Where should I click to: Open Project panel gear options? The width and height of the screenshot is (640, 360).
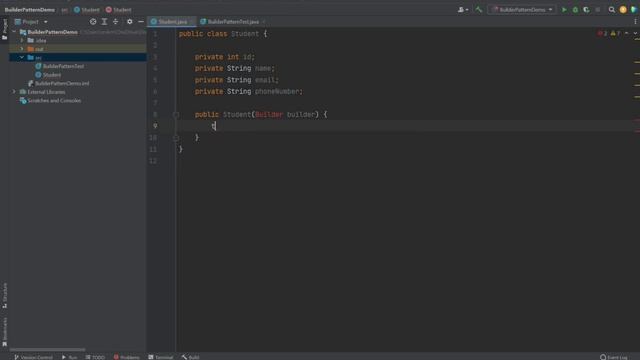click(x=130, y=22)
